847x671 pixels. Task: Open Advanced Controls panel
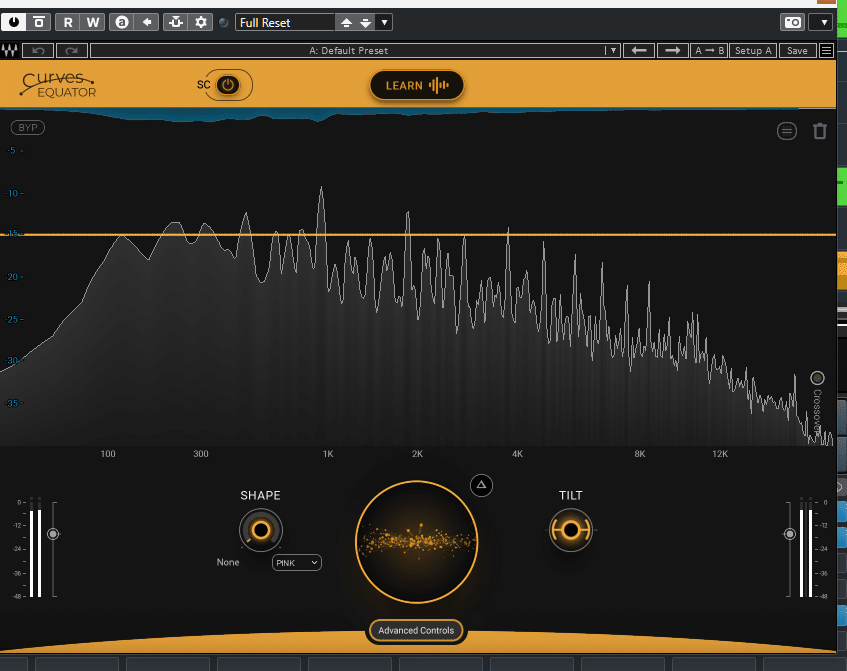(416, 630)
